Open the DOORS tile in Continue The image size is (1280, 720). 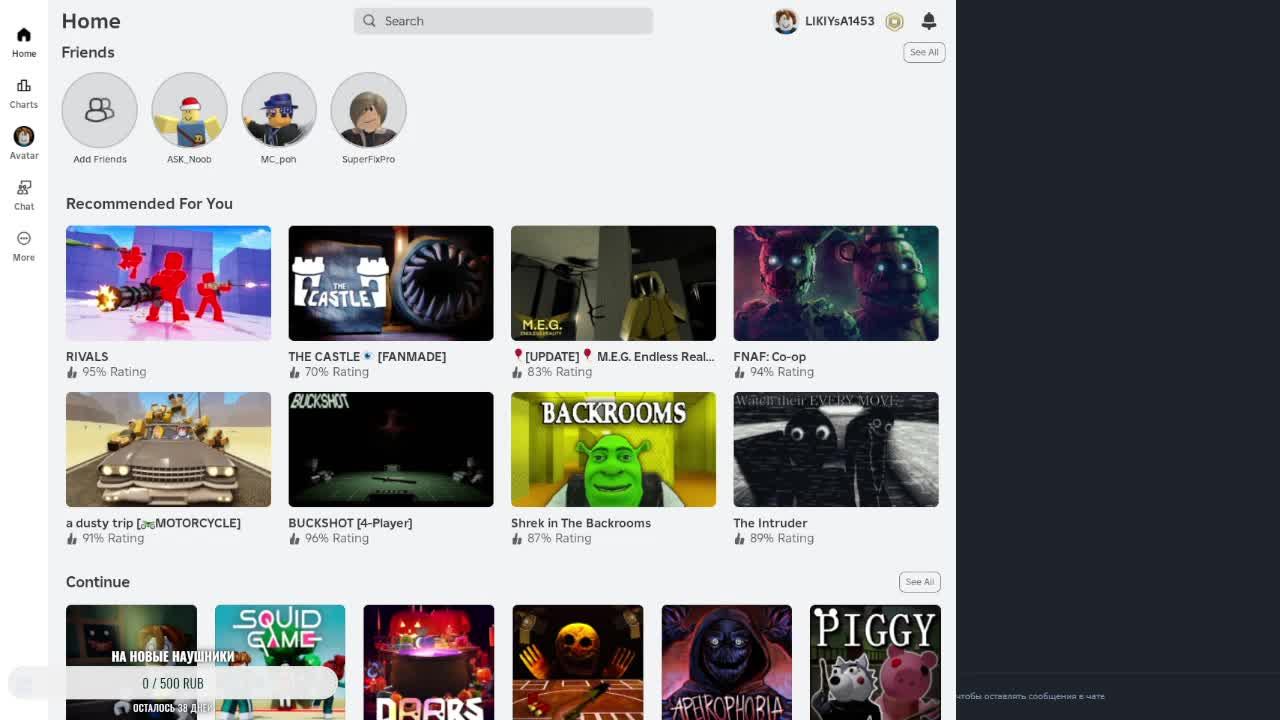(428, 662)
